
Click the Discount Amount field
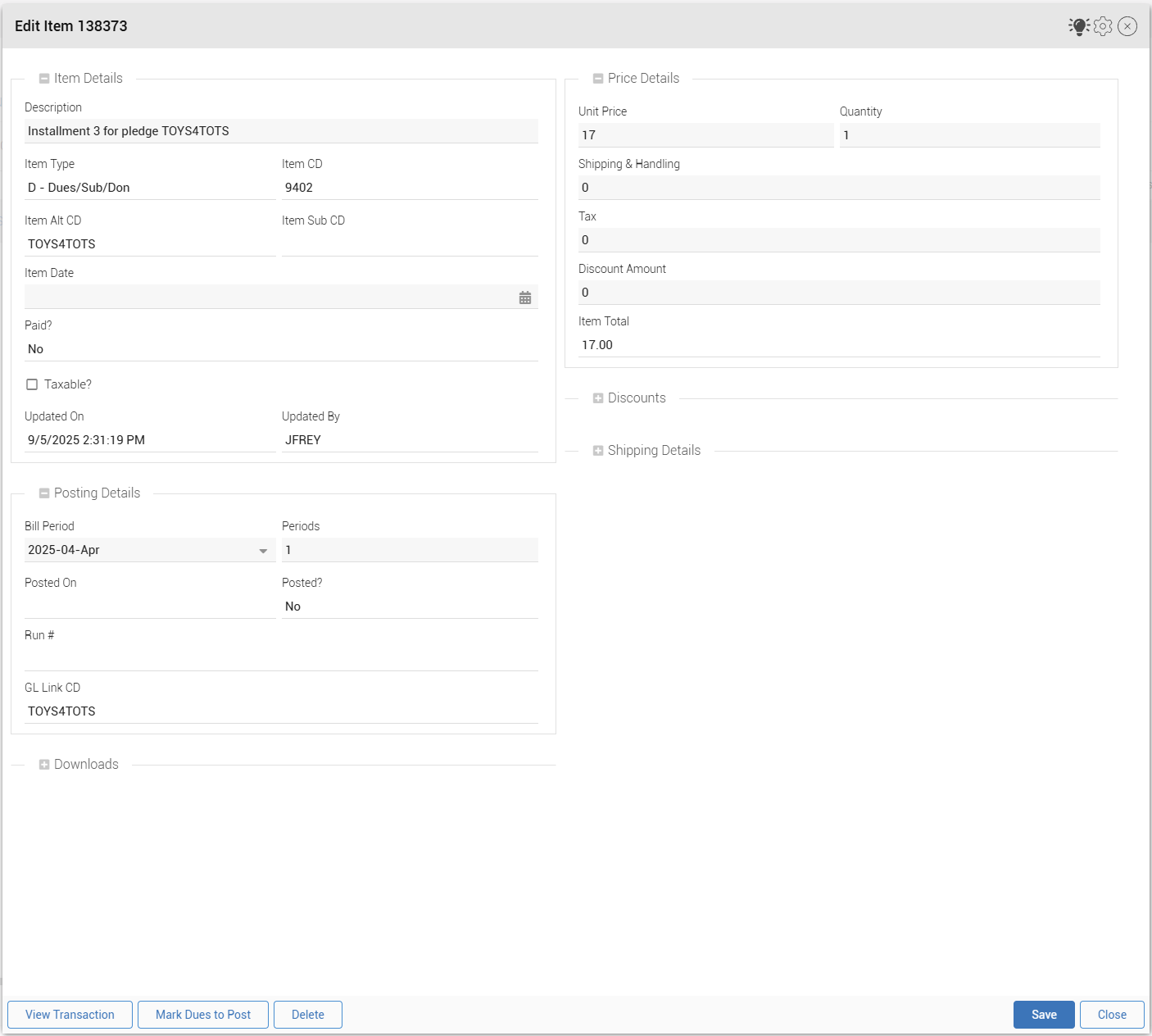[839, 293]
